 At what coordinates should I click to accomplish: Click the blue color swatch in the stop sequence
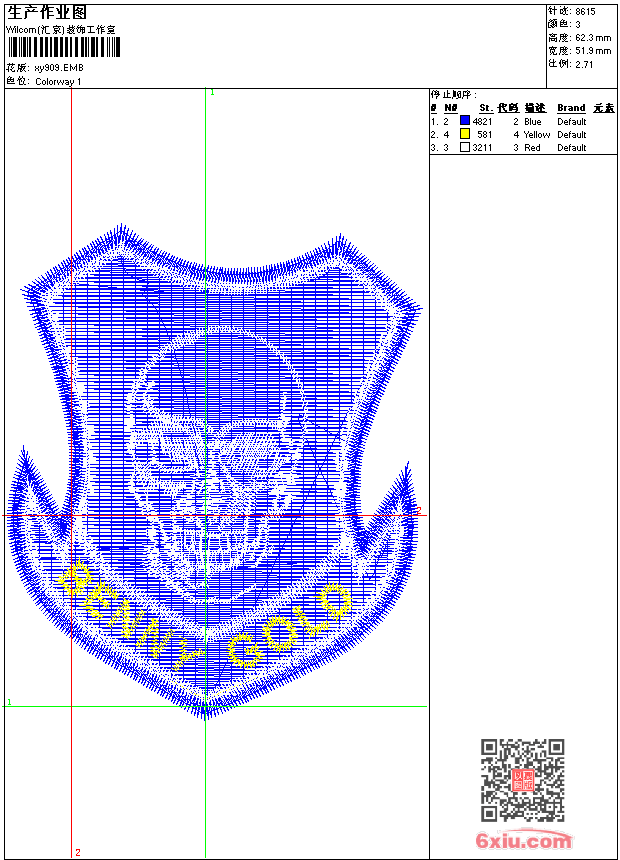[x=465, y=121]
